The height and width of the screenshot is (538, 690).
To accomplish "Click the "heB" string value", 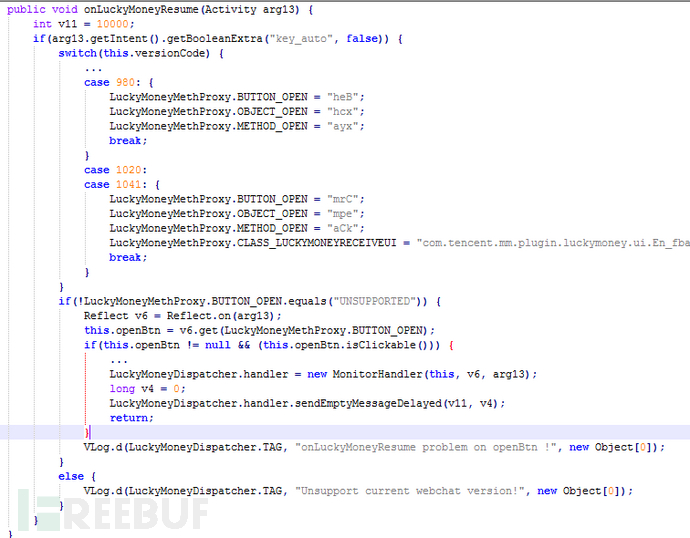I will (x=343, y=97).
